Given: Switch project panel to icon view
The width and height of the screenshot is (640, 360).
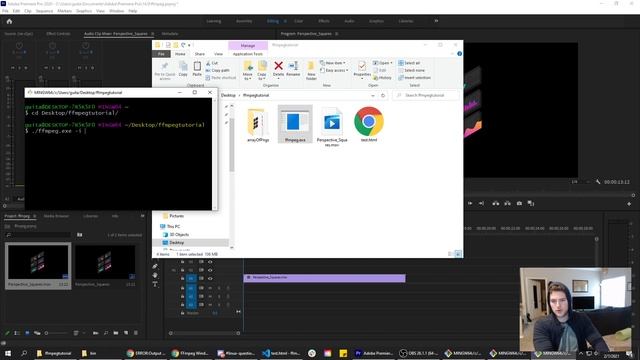Looking at the screenshot, I should [27, 333].
